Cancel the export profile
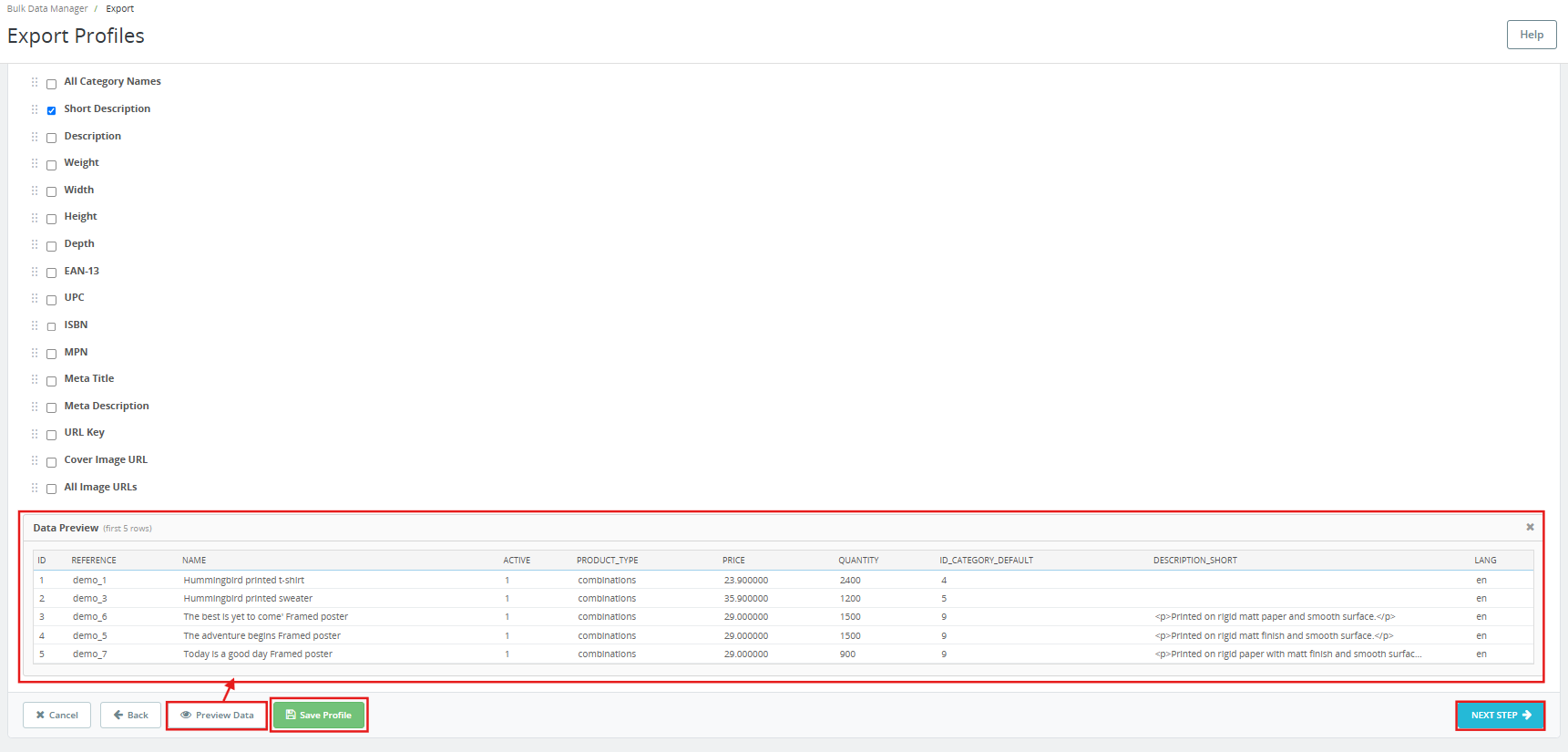The width and height of the screenshot is (1568, 752). point(56,715)
